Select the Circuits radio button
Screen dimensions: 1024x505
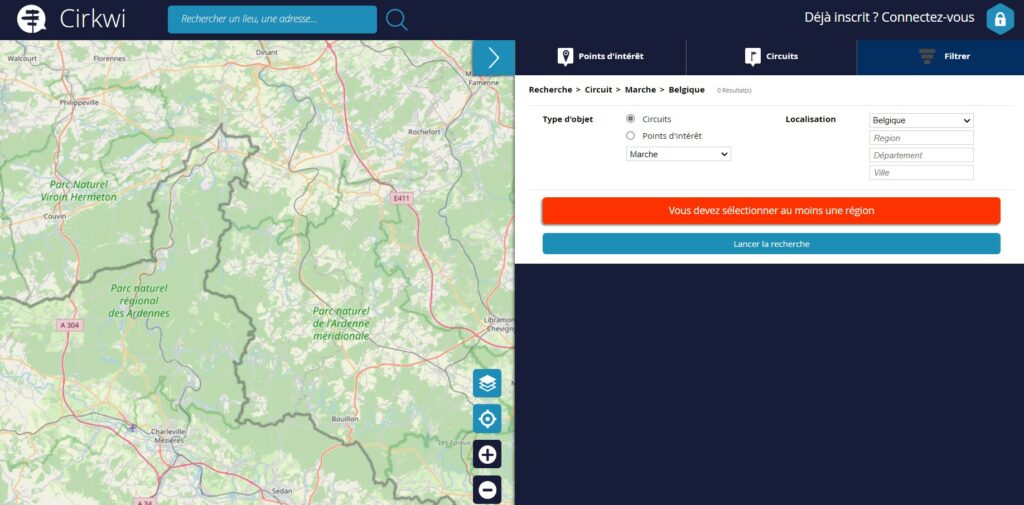click(x=630, y=119)
